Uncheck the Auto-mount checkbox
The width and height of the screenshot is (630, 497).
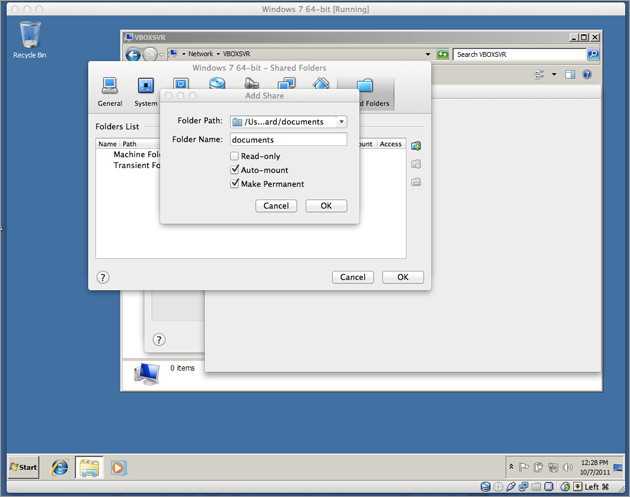[235, 170]
